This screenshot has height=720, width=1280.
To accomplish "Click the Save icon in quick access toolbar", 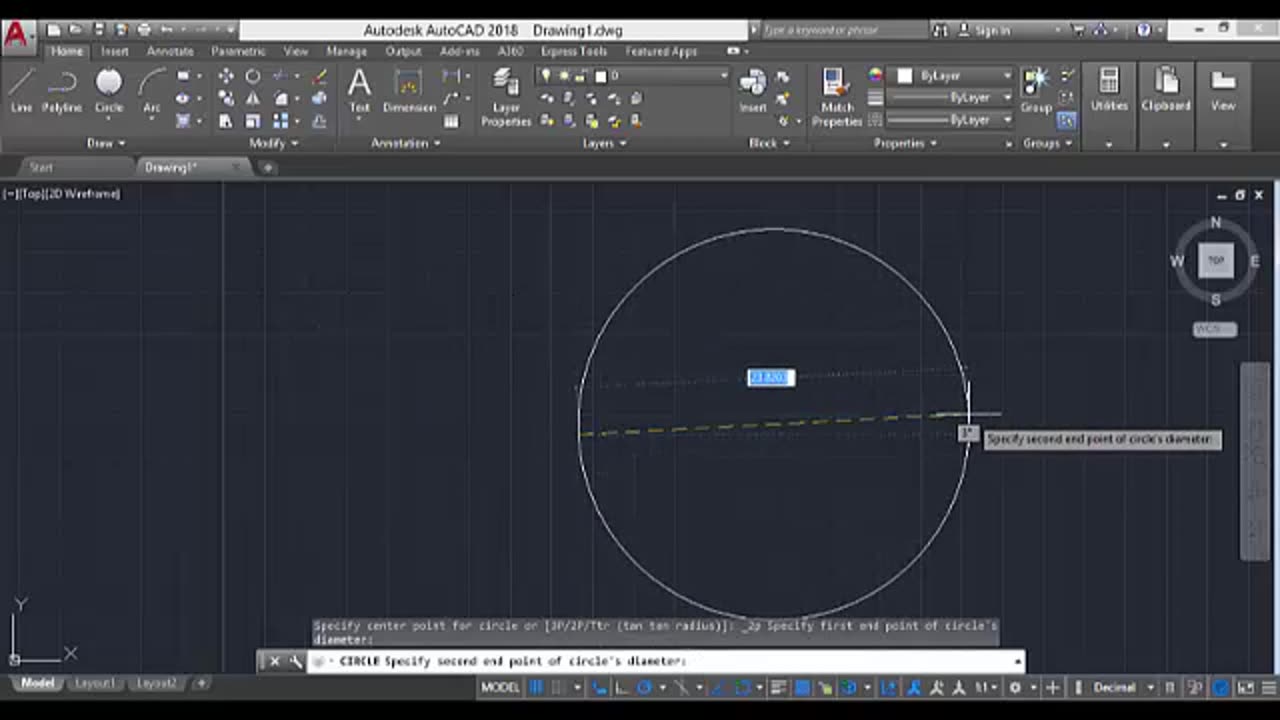I will point(99,30).
